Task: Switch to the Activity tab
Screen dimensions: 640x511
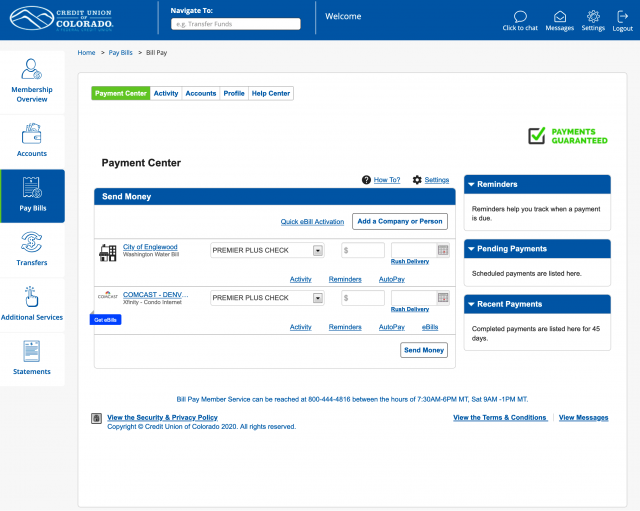Action: 166,93
